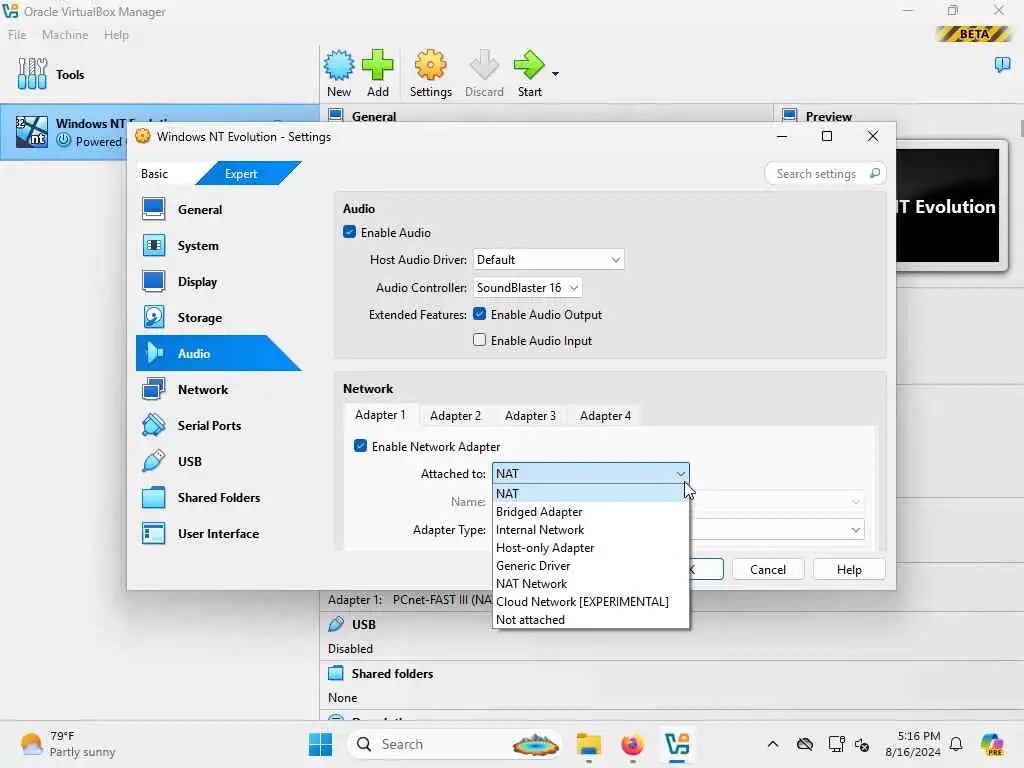The image size is (1024, 768).
Task: Select the Adapter 3 tab
Action: pos(530,416)
